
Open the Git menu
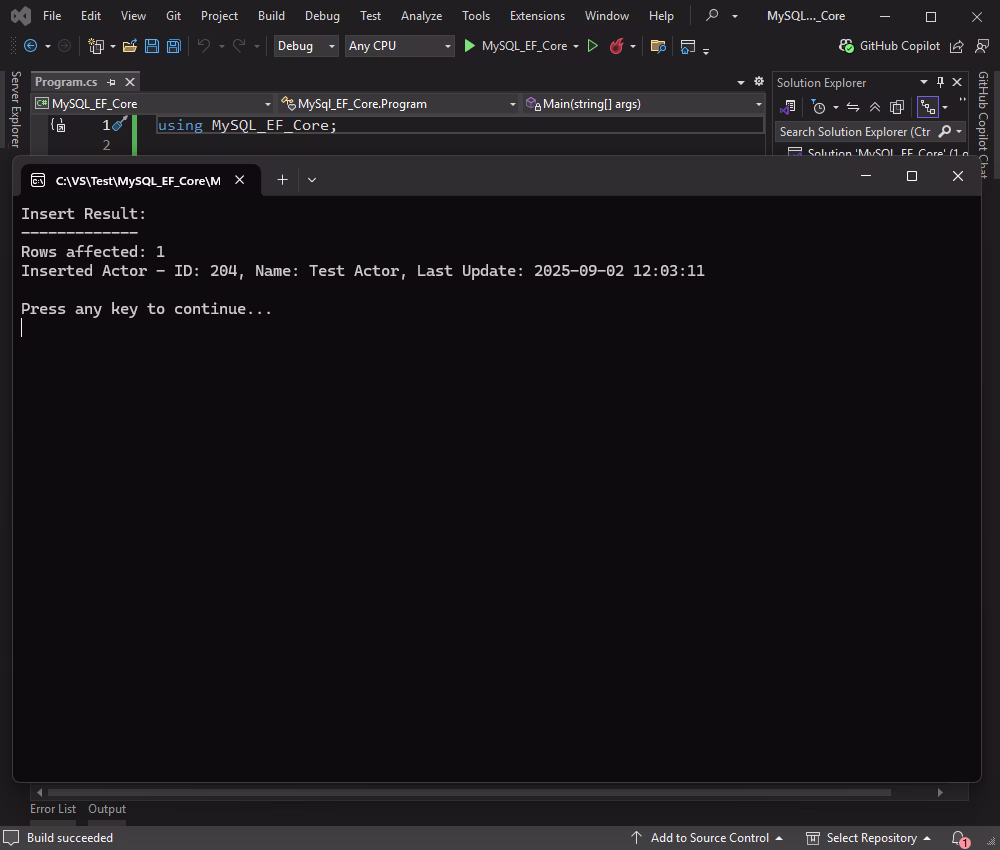click(172, 16)
